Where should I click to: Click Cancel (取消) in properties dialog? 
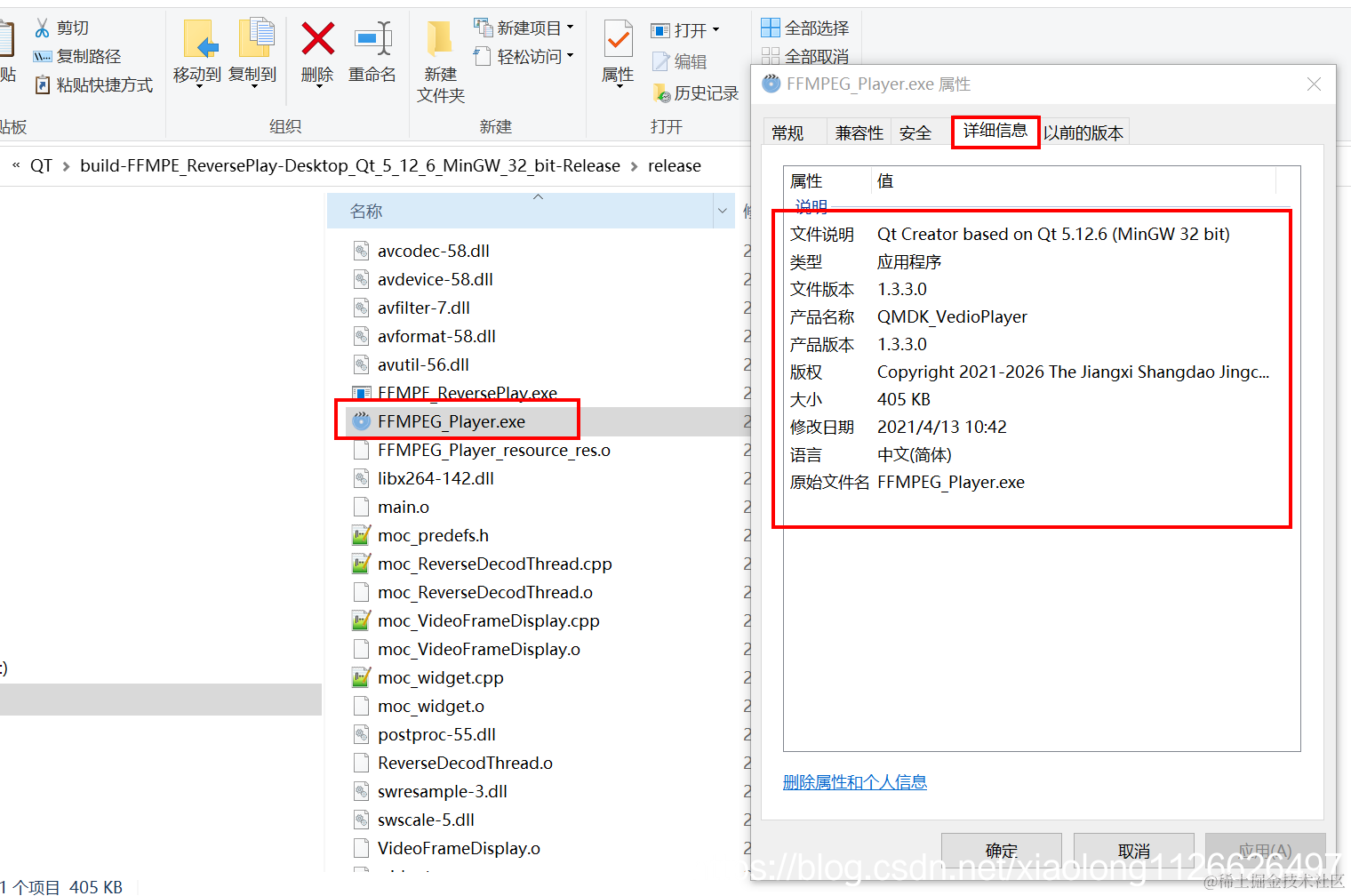pos(1134,850)
